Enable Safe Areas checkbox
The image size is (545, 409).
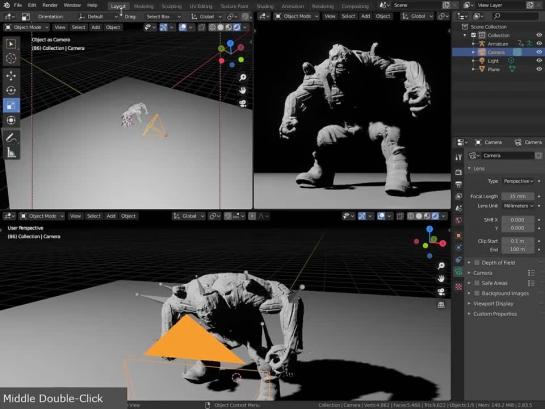(x=477, y=283)
